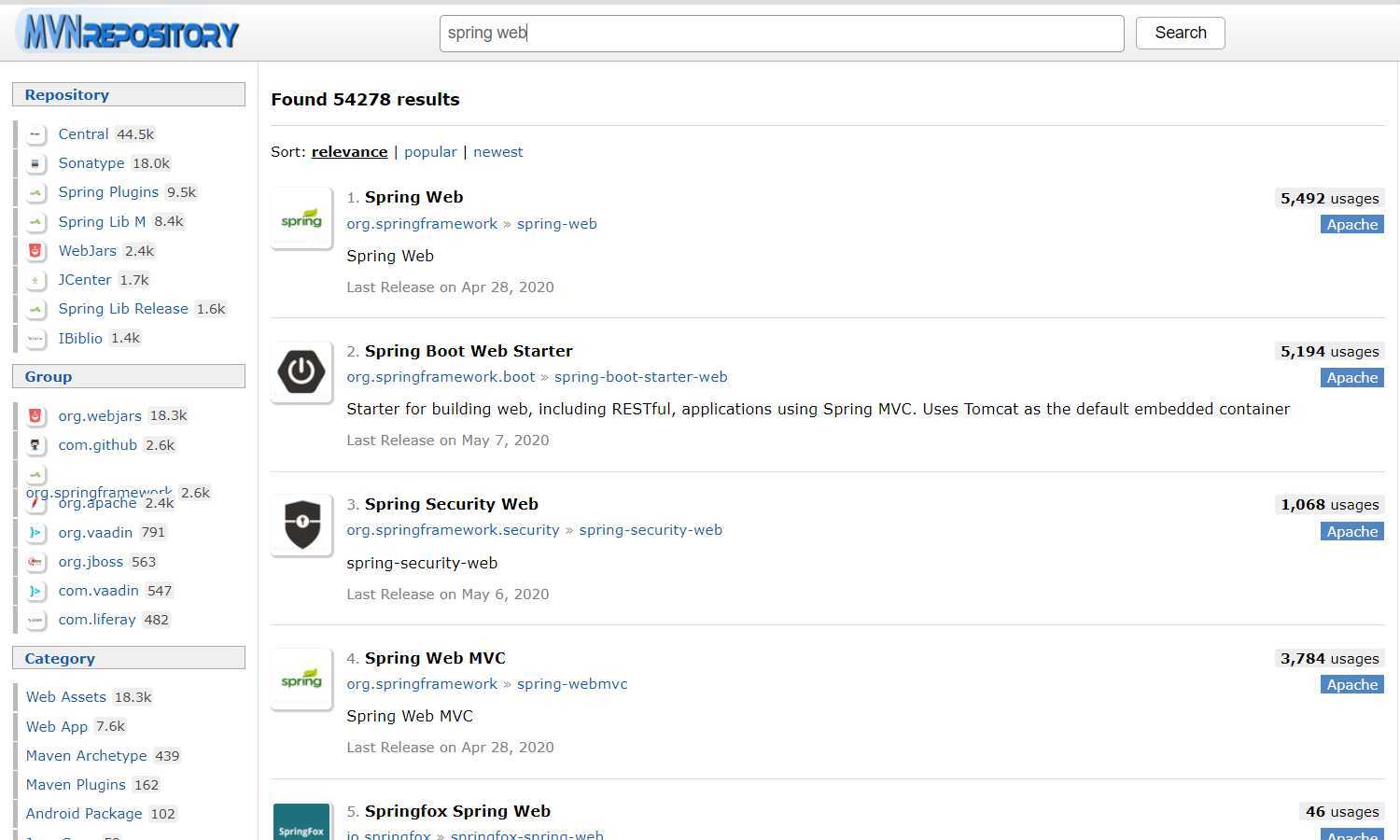1400x840 pixels.
Task: Open the Spring Boot Web Starter title
Action: click(x=469, y=351)
